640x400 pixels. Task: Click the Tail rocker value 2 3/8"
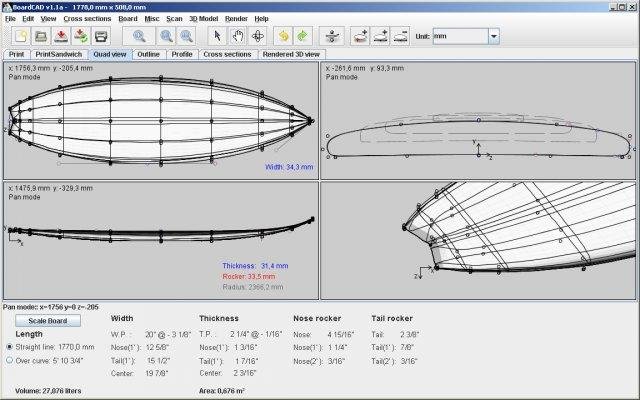coord(409,334)
